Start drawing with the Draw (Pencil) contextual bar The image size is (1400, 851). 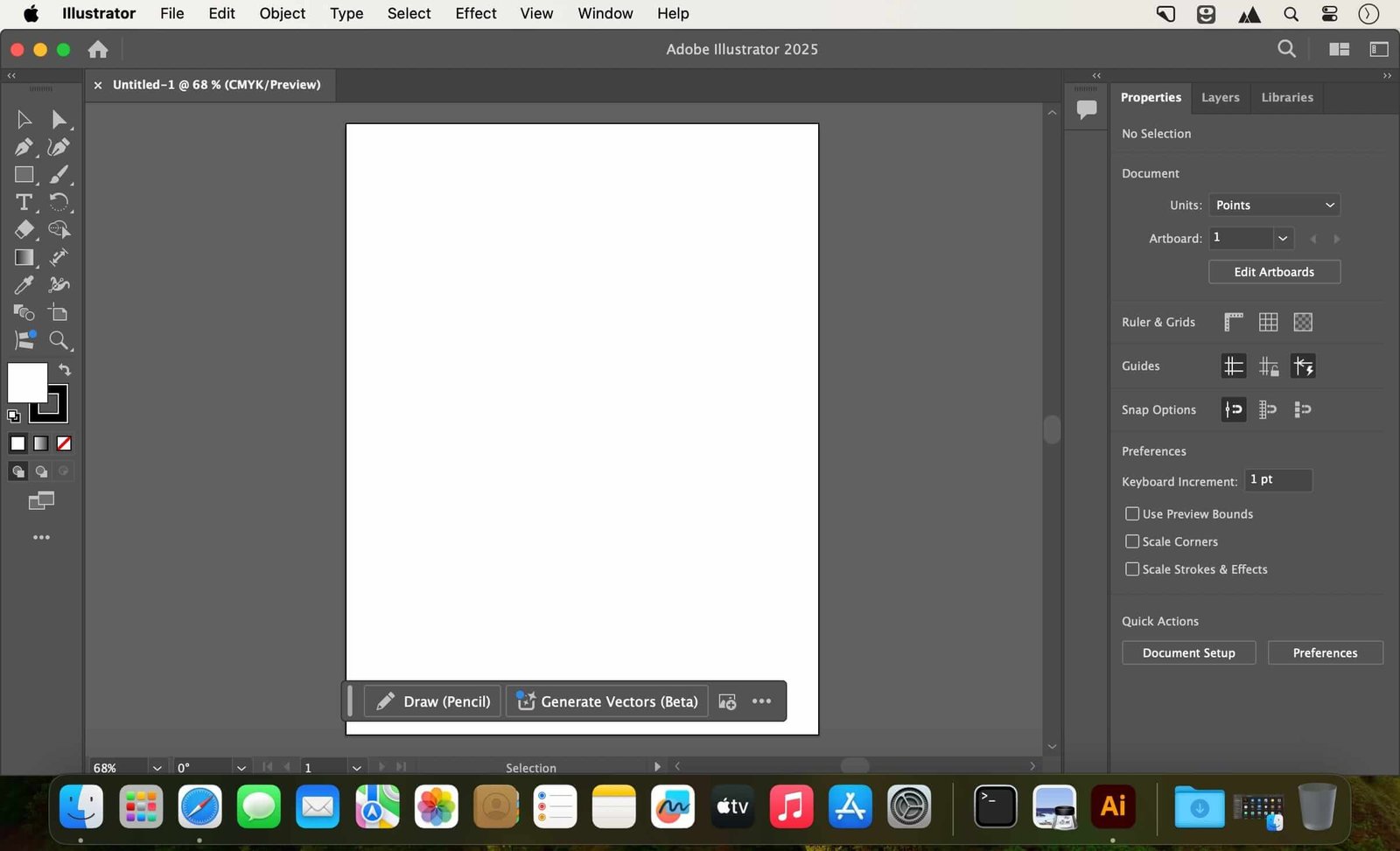[431, 701]
